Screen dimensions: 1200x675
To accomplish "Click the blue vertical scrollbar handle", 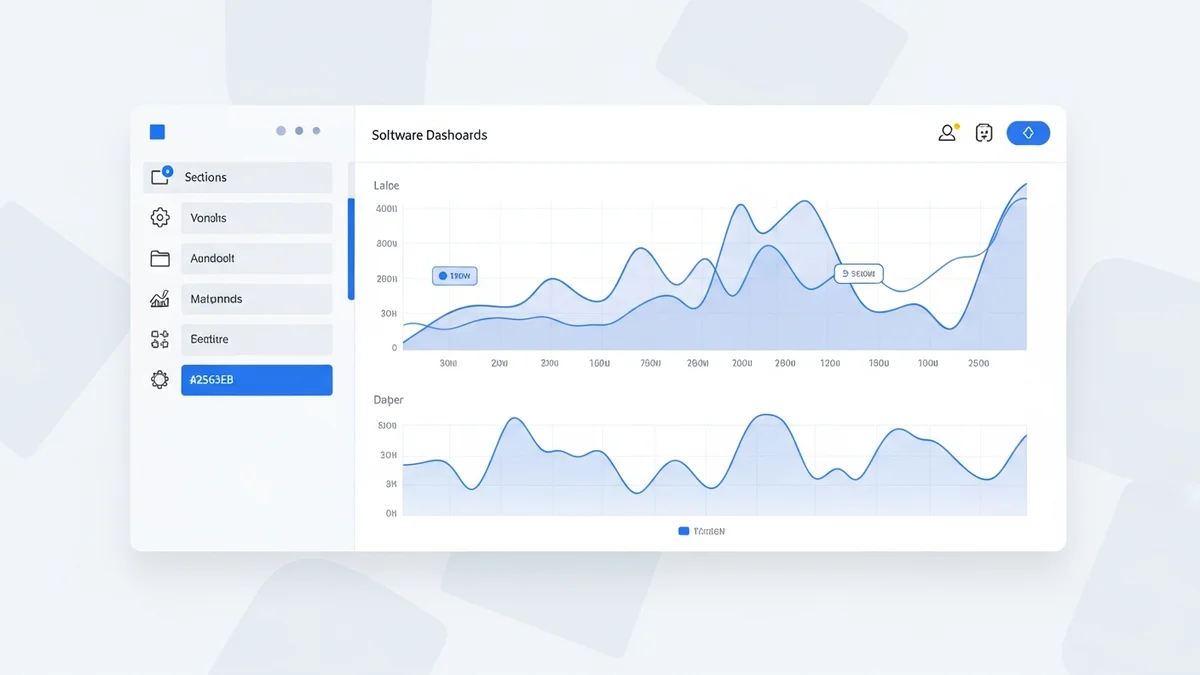I will tap(351, 249).
